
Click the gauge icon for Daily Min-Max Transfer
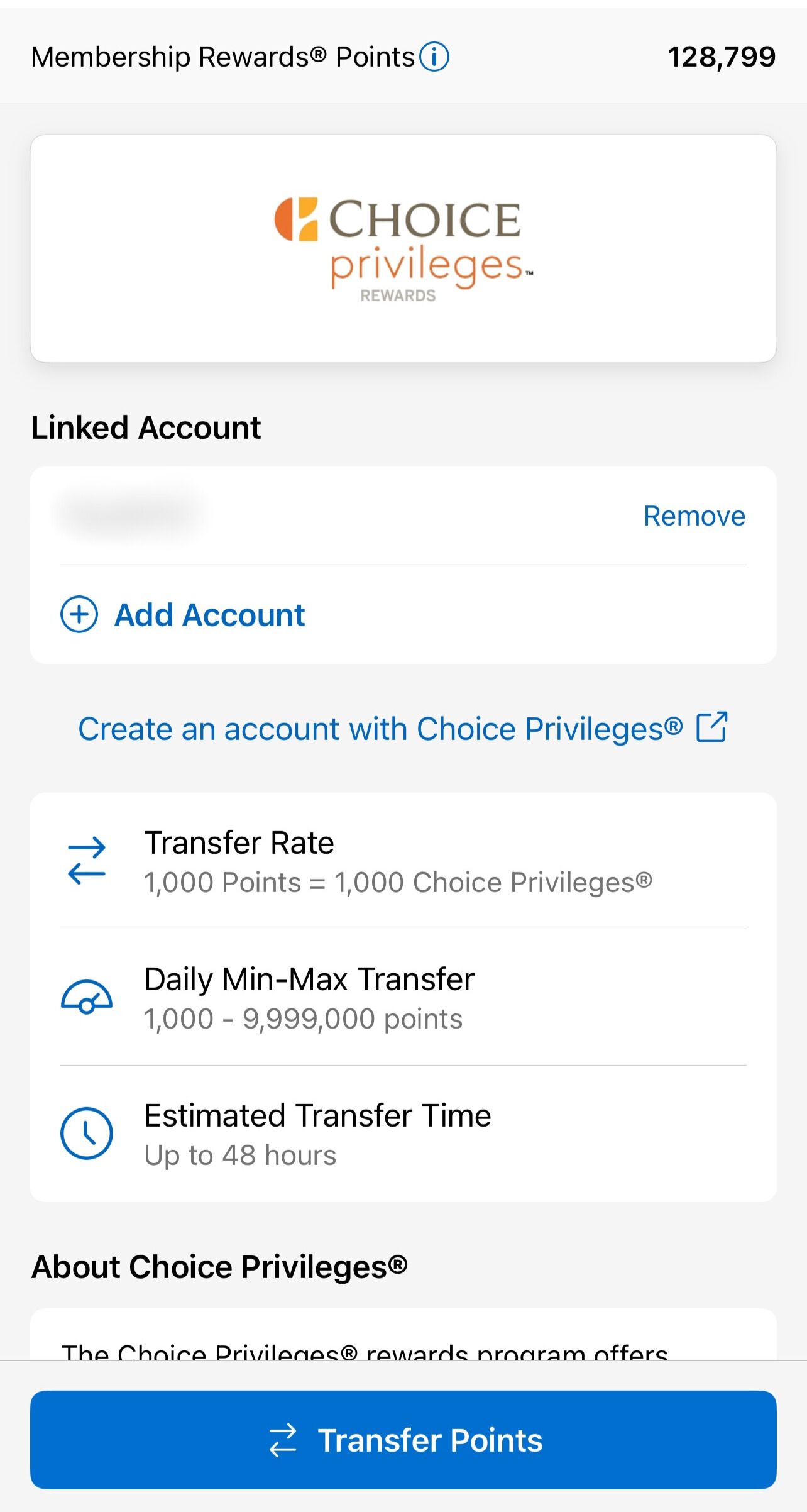pos(87,997)
